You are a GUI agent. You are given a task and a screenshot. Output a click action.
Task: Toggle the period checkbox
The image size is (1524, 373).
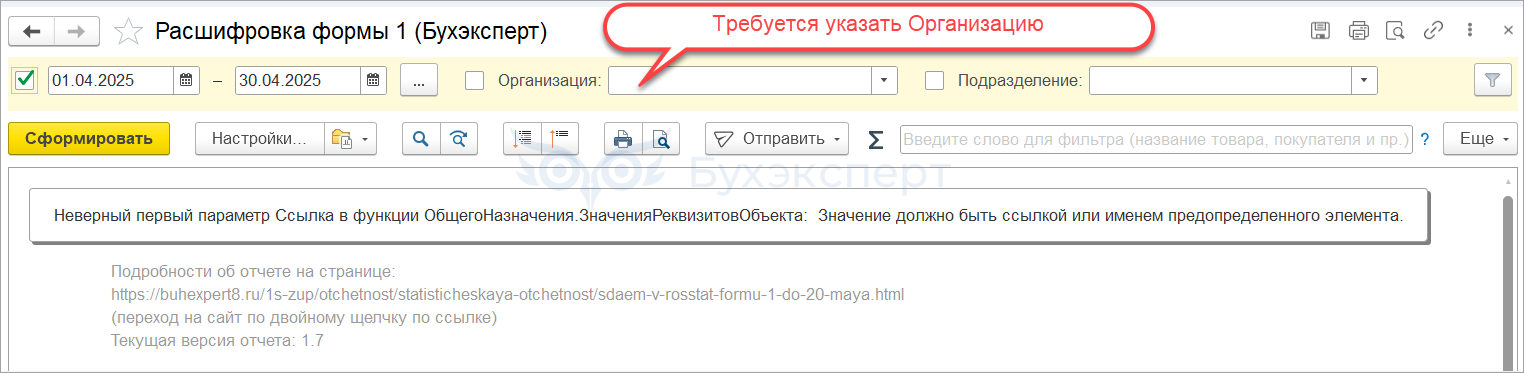point(26,80)
